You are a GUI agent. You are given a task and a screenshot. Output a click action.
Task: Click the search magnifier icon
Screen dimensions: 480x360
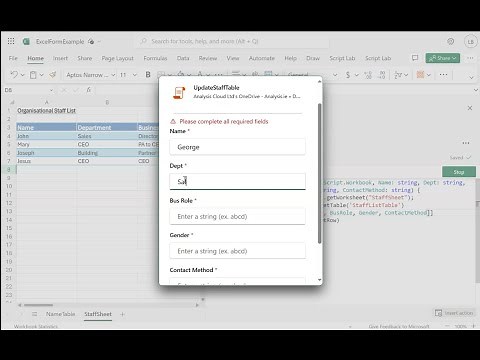point(143,41)
